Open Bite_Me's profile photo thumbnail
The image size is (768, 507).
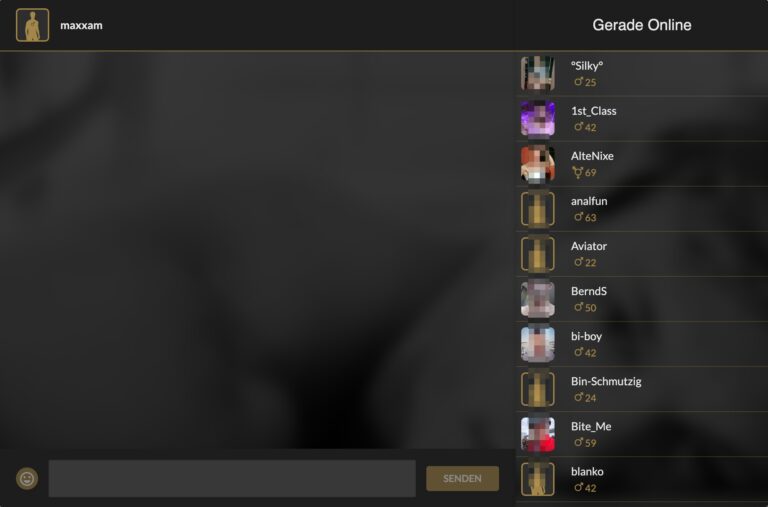[x=538, y=434]
